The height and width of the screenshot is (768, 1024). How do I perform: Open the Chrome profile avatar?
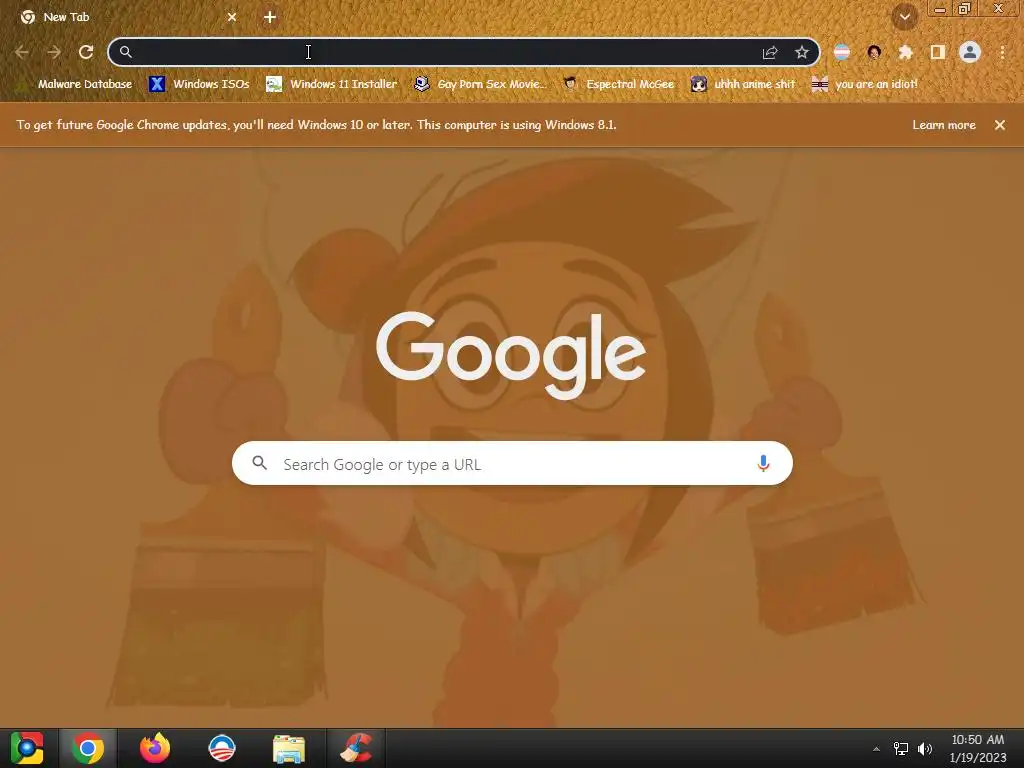point(970,52)
